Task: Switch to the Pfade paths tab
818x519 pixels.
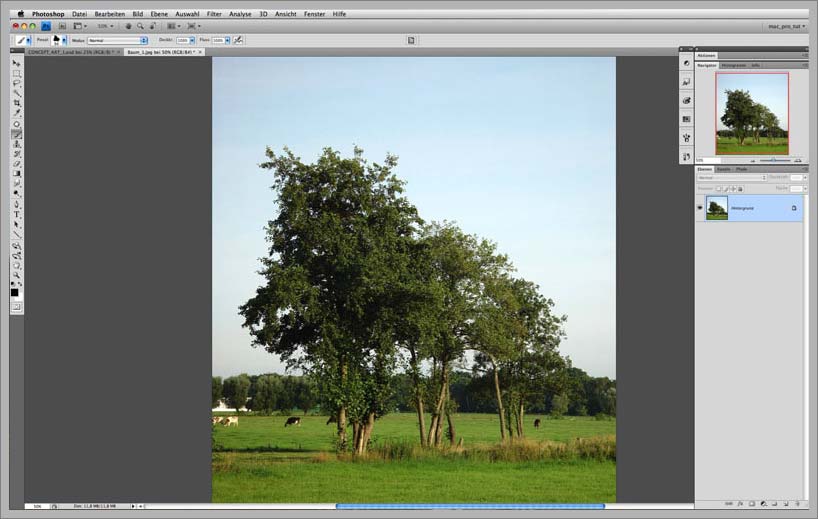Action: pos(741,170)
